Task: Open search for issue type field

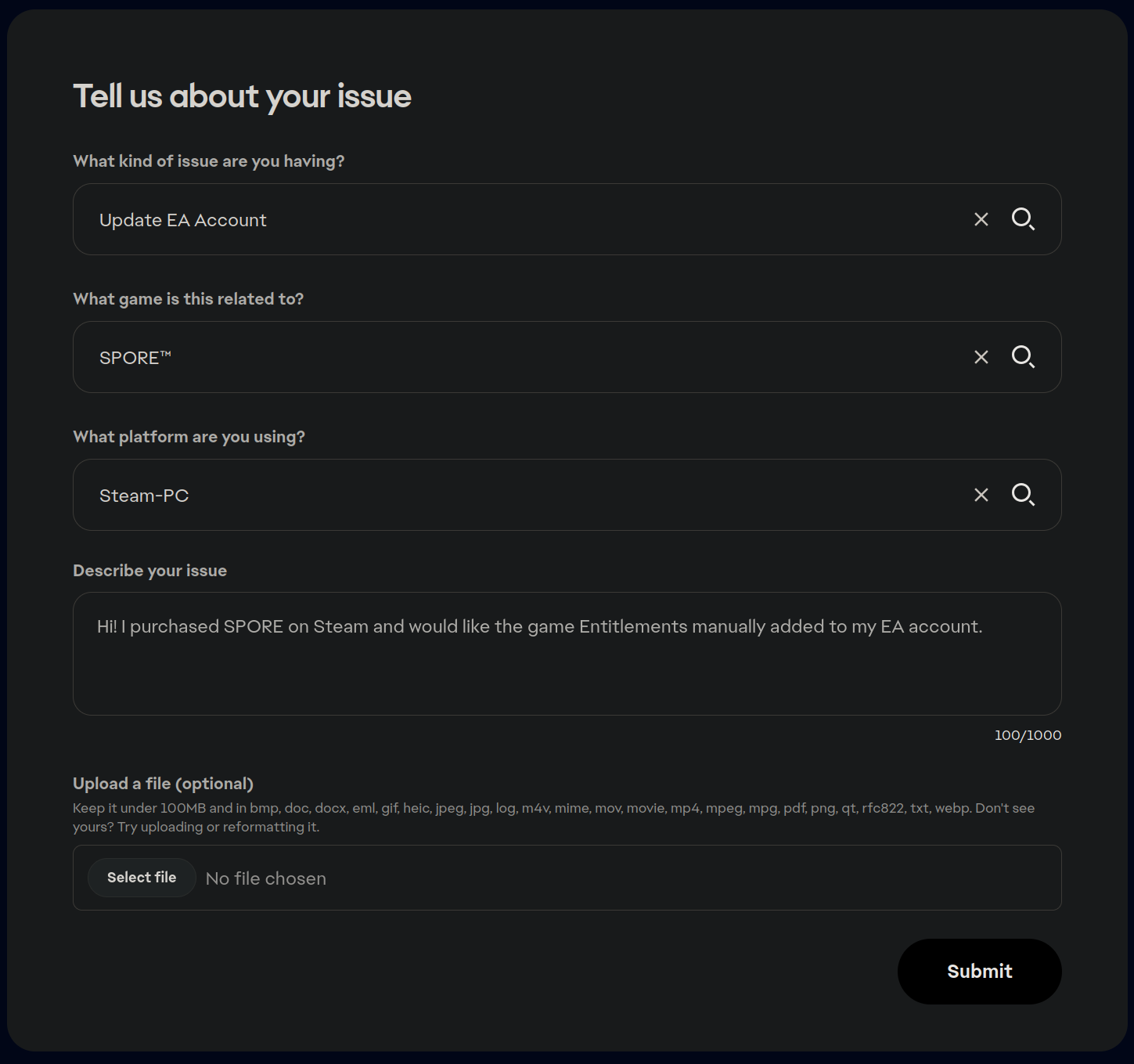Action: pyautogui.click(x=1023, y=219)
